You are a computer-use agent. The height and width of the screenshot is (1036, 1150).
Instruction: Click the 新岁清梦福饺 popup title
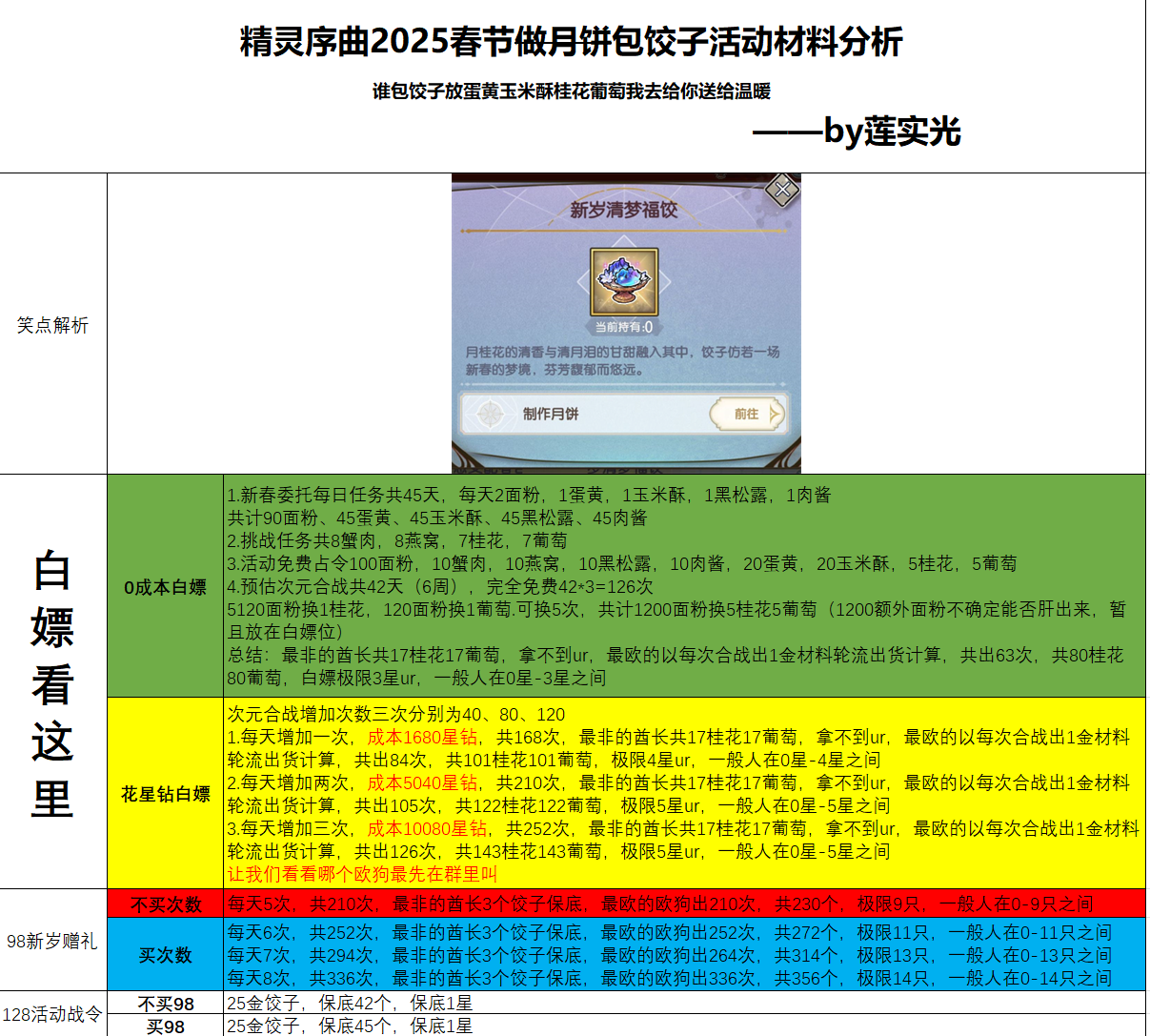624,210
